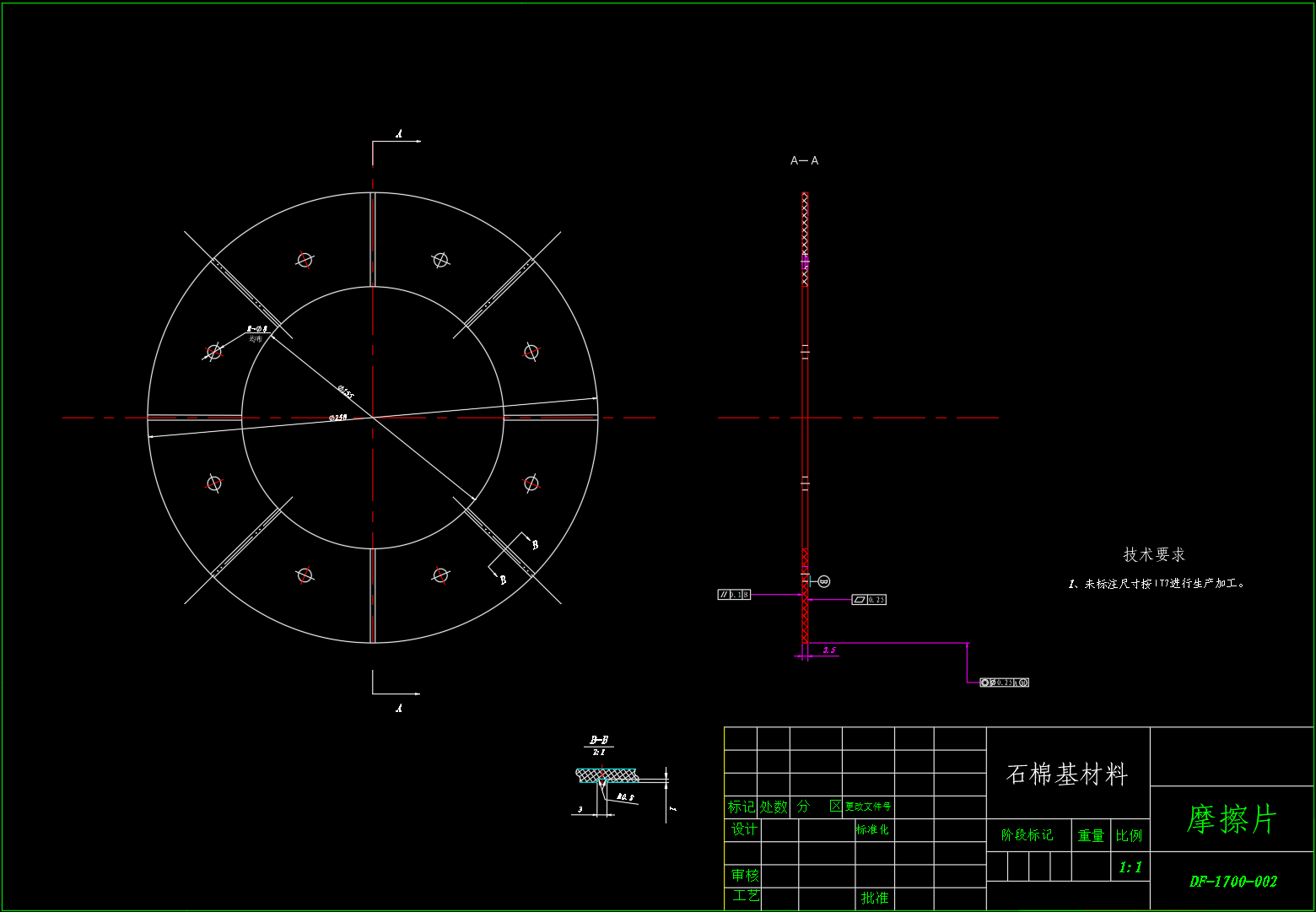The width and height of the screenshot is (1316, 912).
Task: Click the 阶段标记 header
Action: 1027,834
